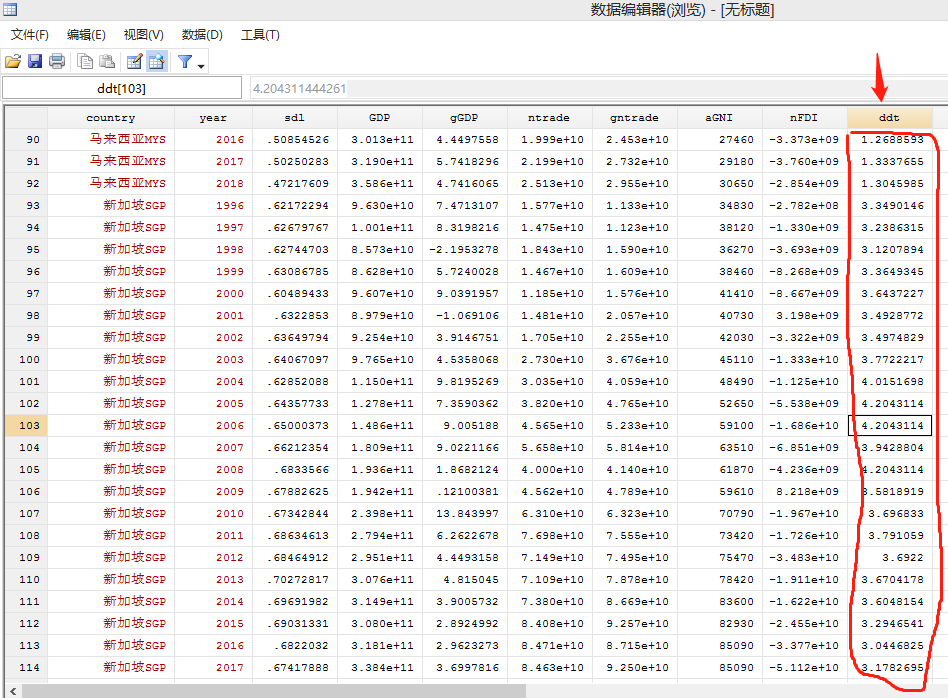This screenshot has height=698, width=948.
Task: Select the highlighted ddt column header
Action: pos(889,118)
